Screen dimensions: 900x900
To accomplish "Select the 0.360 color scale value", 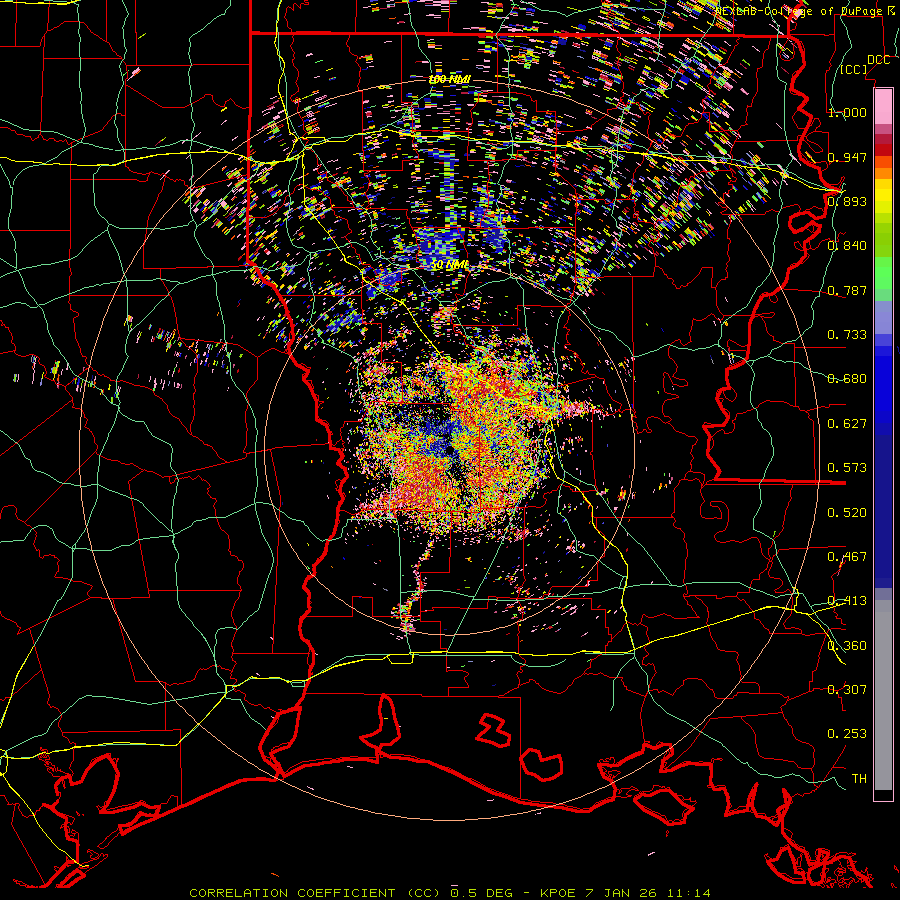I will click(x=847, y=646).
